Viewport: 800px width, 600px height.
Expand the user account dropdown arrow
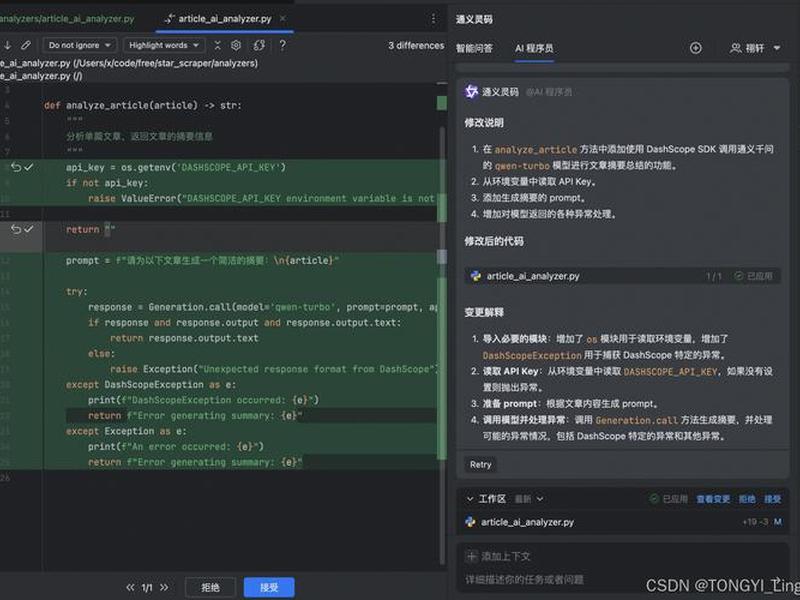(x=777, y=48)
